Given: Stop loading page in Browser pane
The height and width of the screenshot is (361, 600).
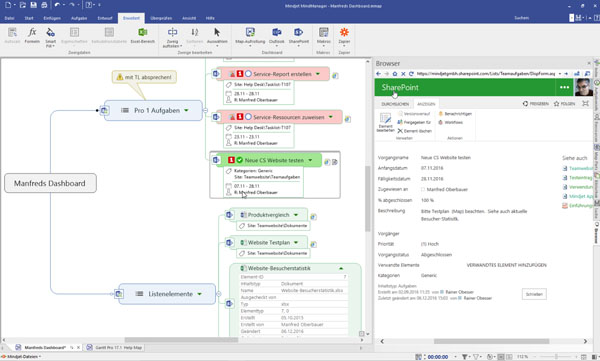Looking at the screenshot, I should coord(403,74).
